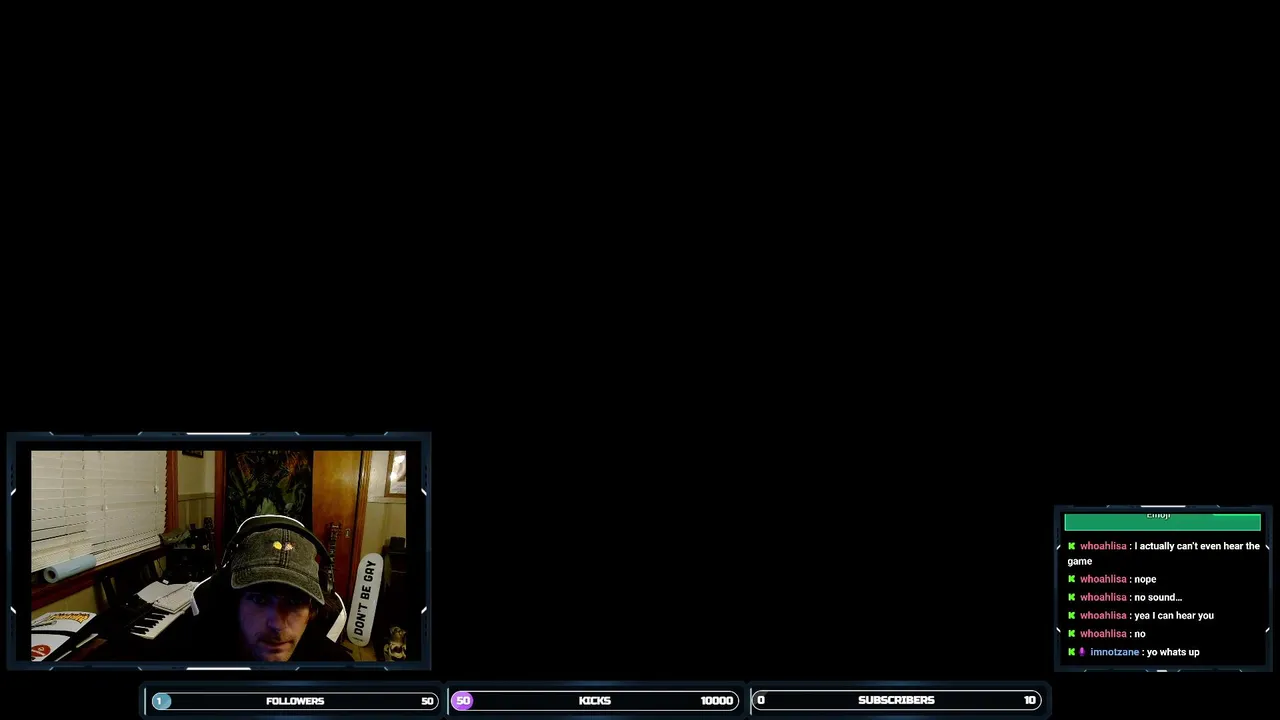Click the username in "can't even hear the game" message
This screenshot has height=720, width=1280.
(x=1103, y=546)
